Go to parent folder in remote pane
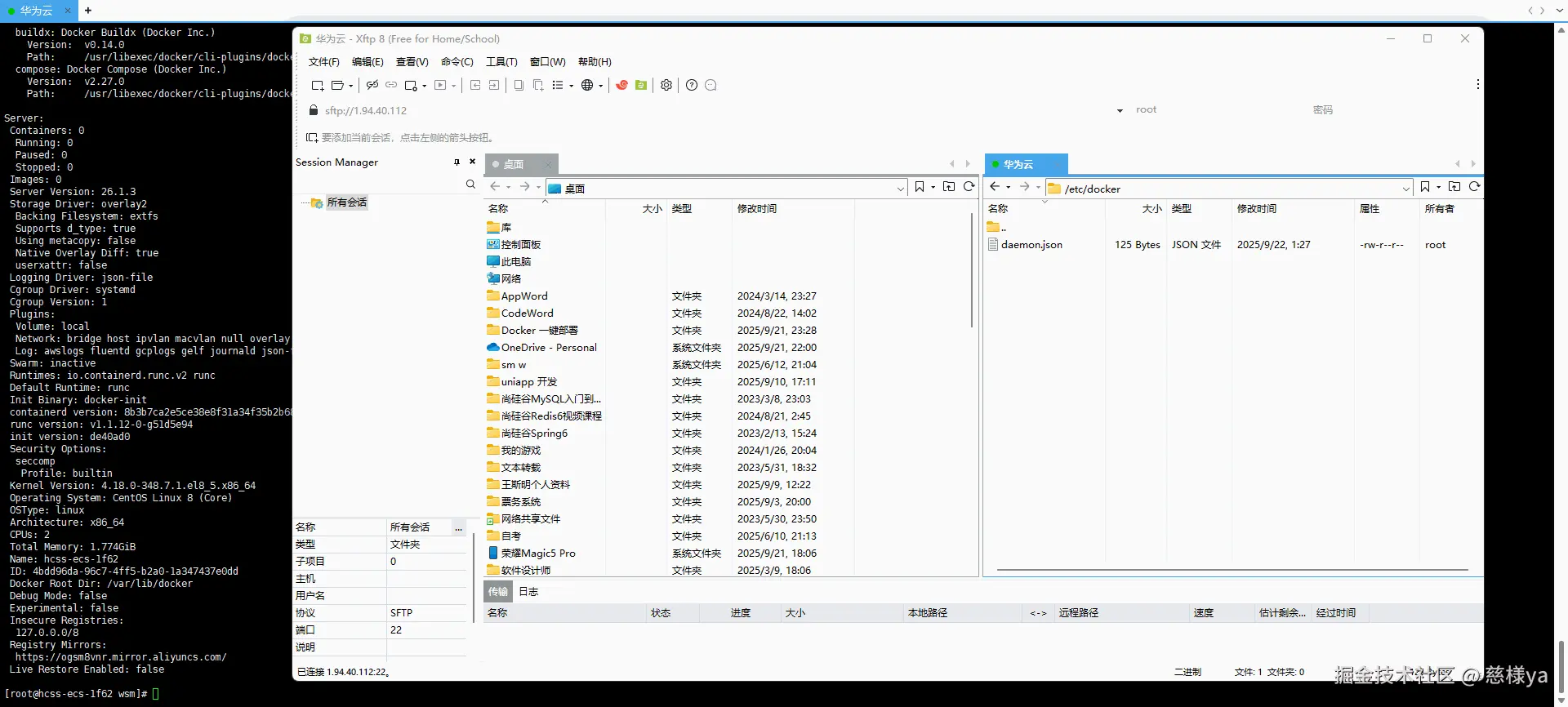This screenshot has height=707, width=1568. [1454, 187]
